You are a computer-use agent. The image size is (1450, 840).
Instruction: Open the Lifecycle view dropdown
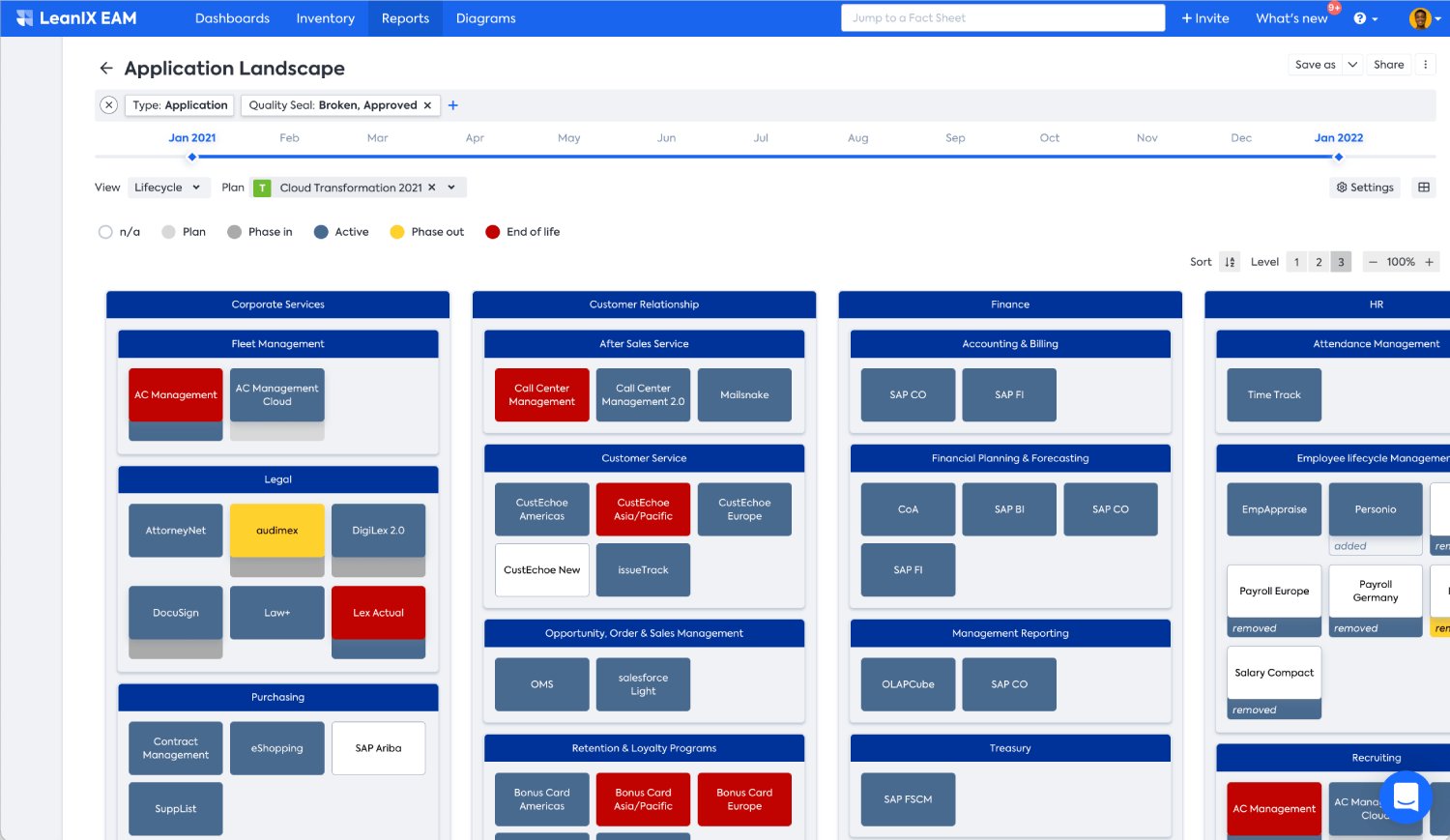coord(167,188)
